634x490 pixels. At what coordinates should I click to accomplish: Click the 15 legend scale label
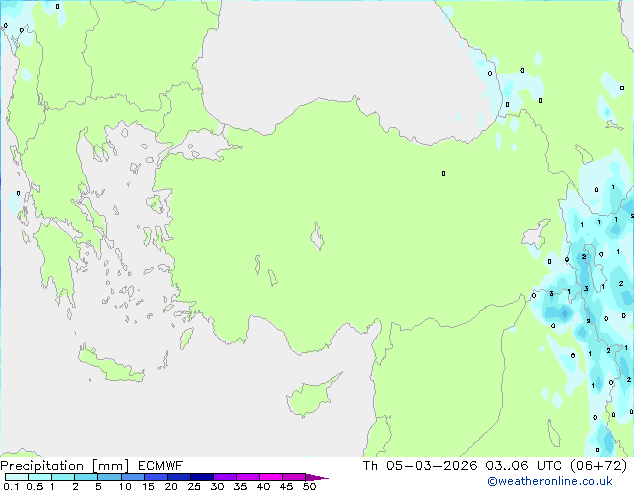click(148, 486)
